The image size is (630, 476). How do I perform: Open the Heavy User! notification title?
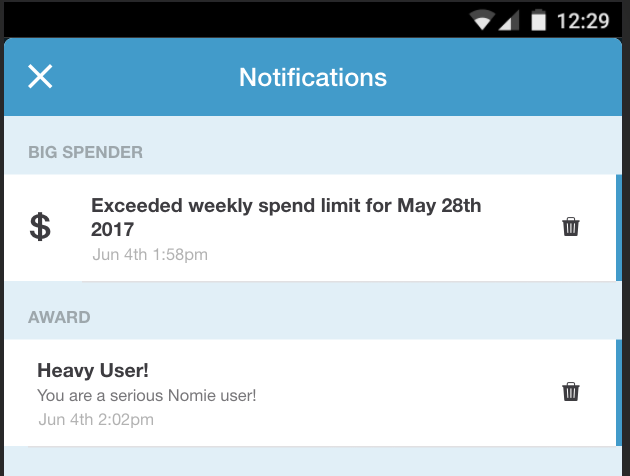93,370
